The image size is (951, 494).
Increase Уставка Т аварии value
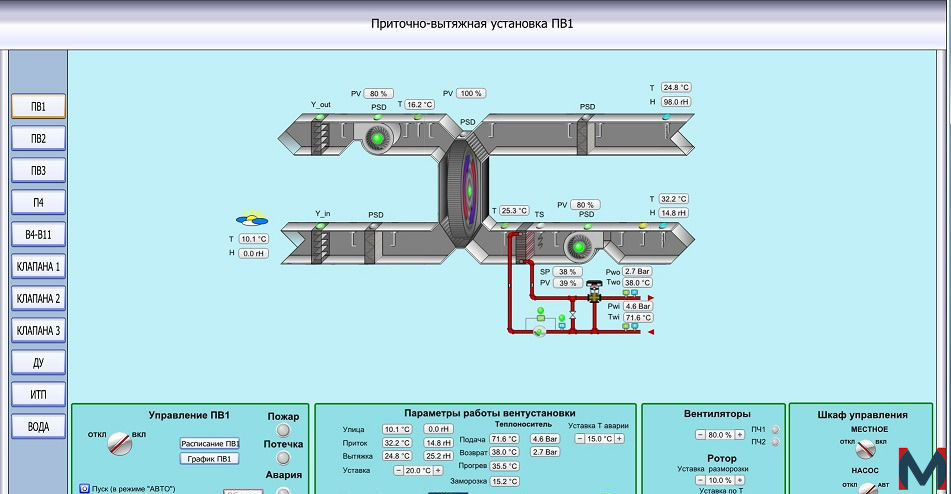pos(619,439)
